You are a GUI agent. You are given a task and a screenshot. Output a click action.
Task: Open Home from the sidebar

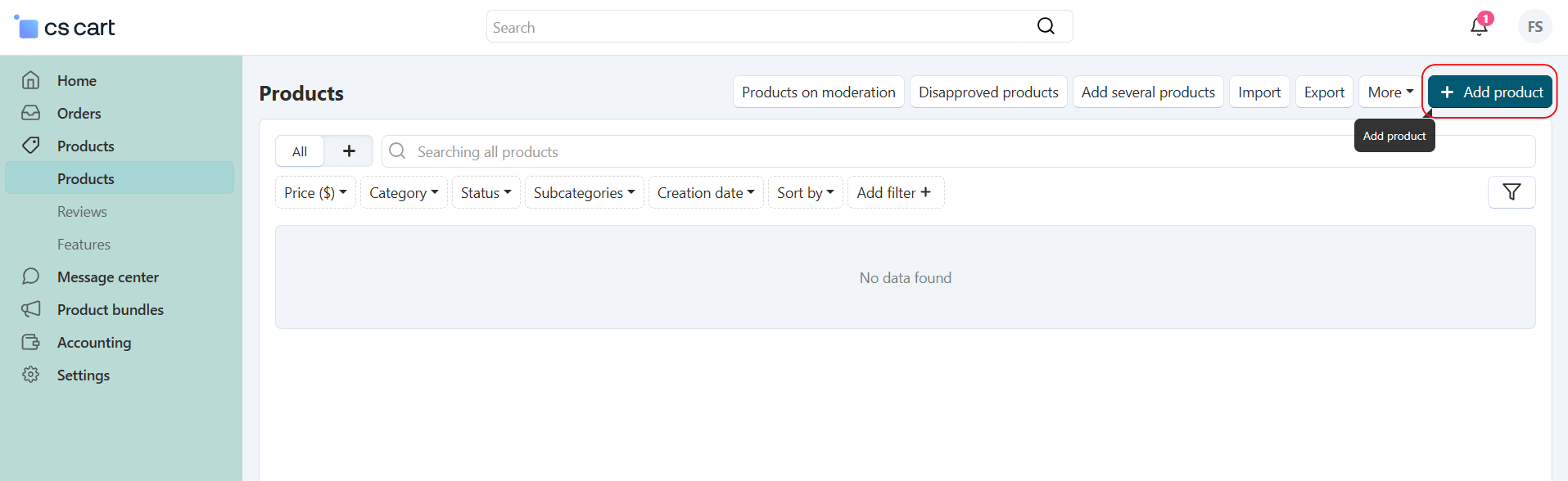pyautogui.click(x=77, y=81)
